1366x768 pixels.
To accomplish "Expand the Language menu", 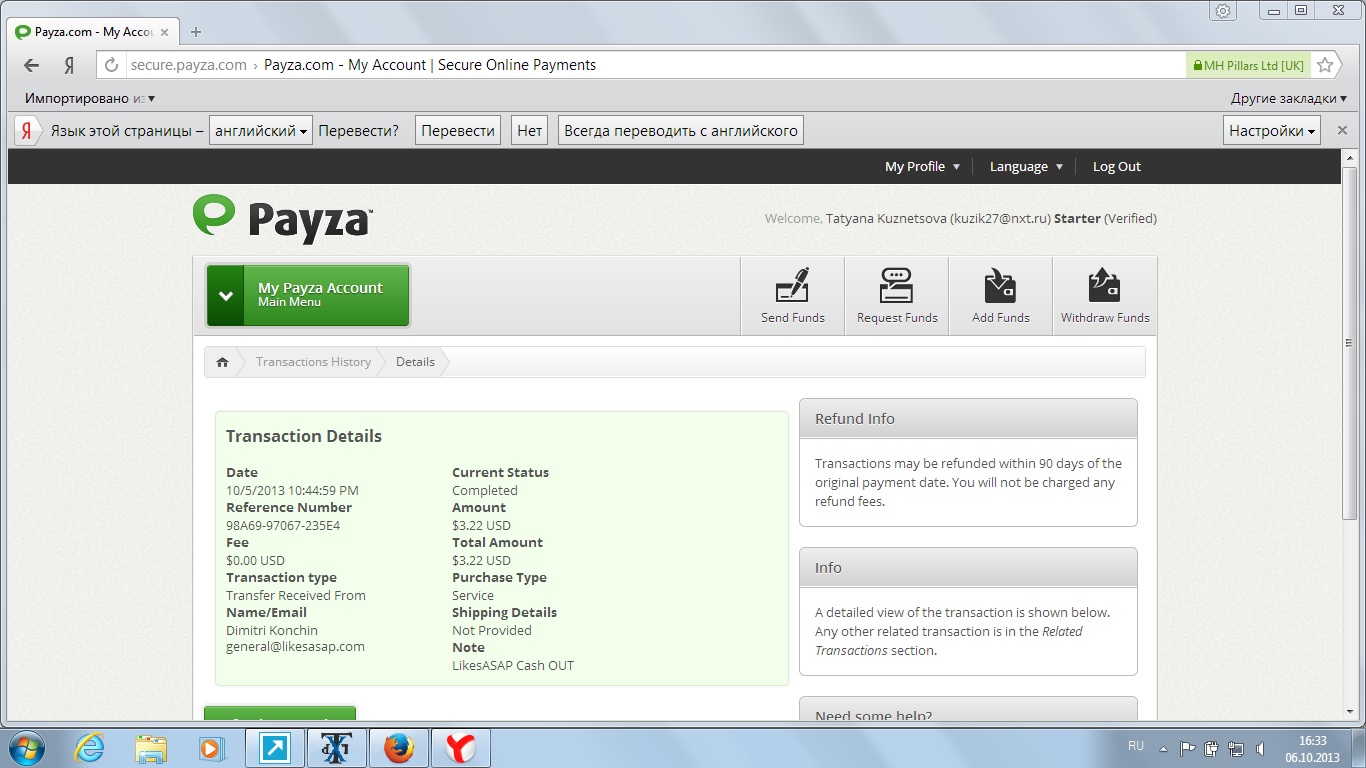I will click(x=1026, y=167).
